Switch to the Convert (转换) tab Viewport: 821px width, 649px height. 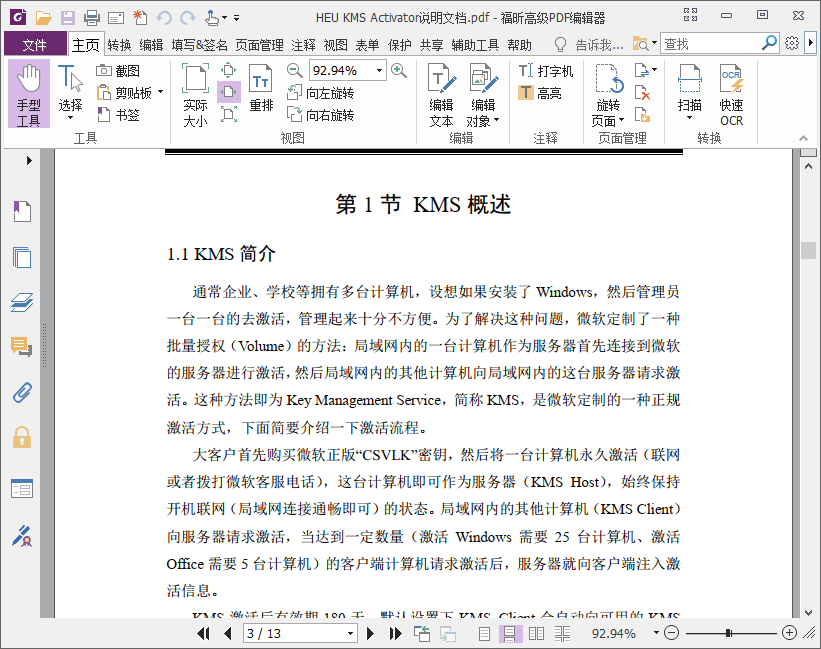(x=119, y=44)
